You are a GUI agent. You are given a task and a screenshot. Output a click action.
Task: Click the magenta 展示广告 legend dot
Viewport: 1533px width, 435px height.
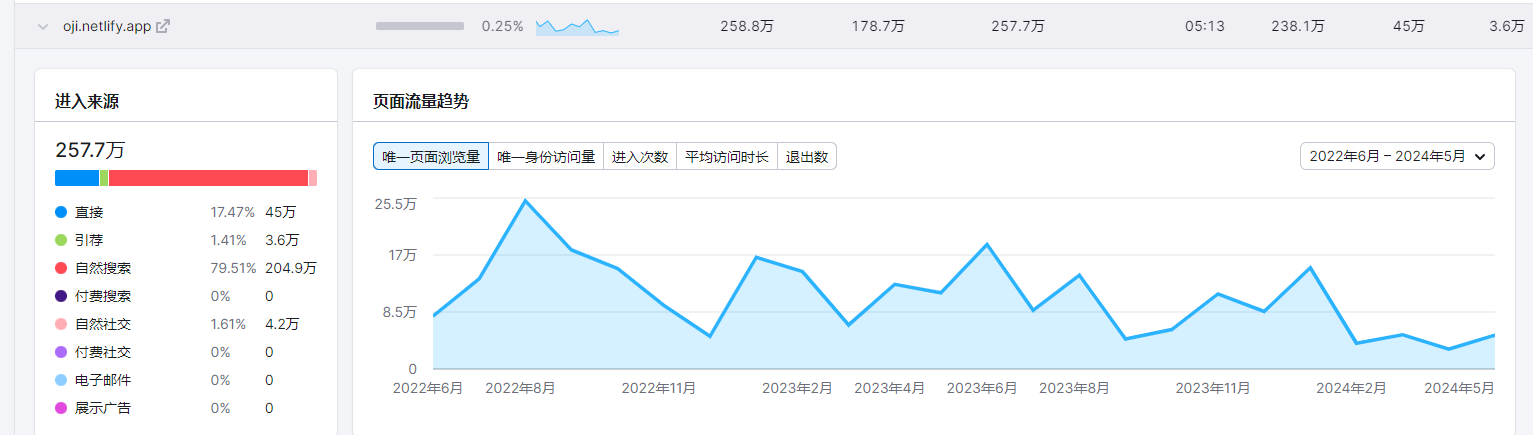pos(61,408)
